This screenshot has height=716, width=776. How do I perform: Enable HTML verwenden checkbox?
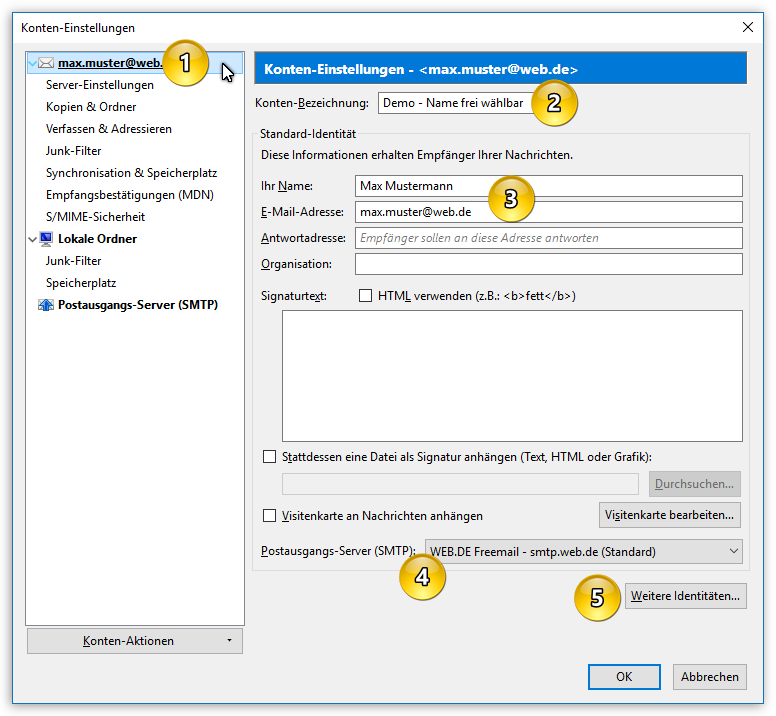(x=365, y=296)
